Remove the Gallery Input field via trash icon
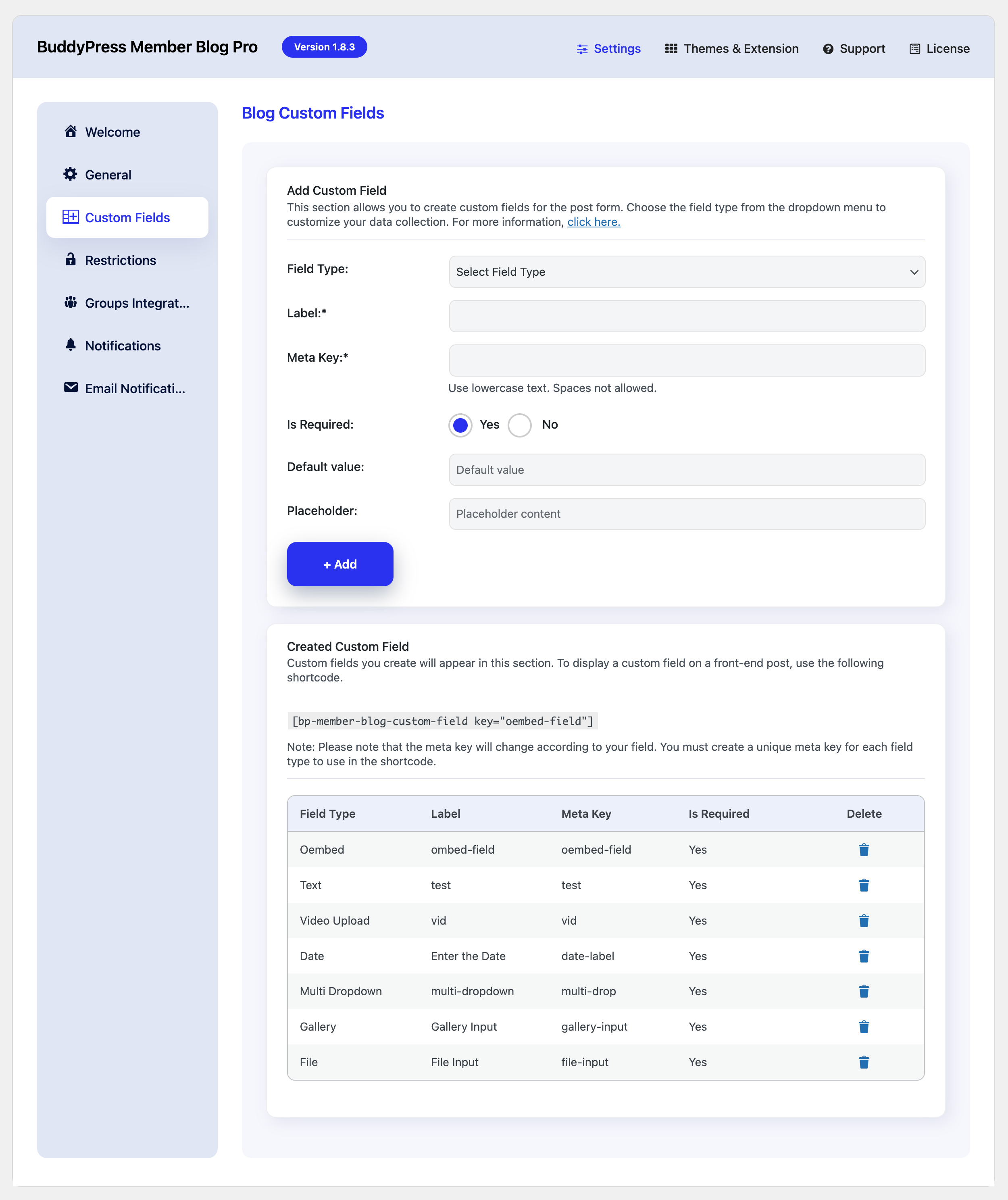Screen dimensions: 1008x1200 (x=863, y=1027)
